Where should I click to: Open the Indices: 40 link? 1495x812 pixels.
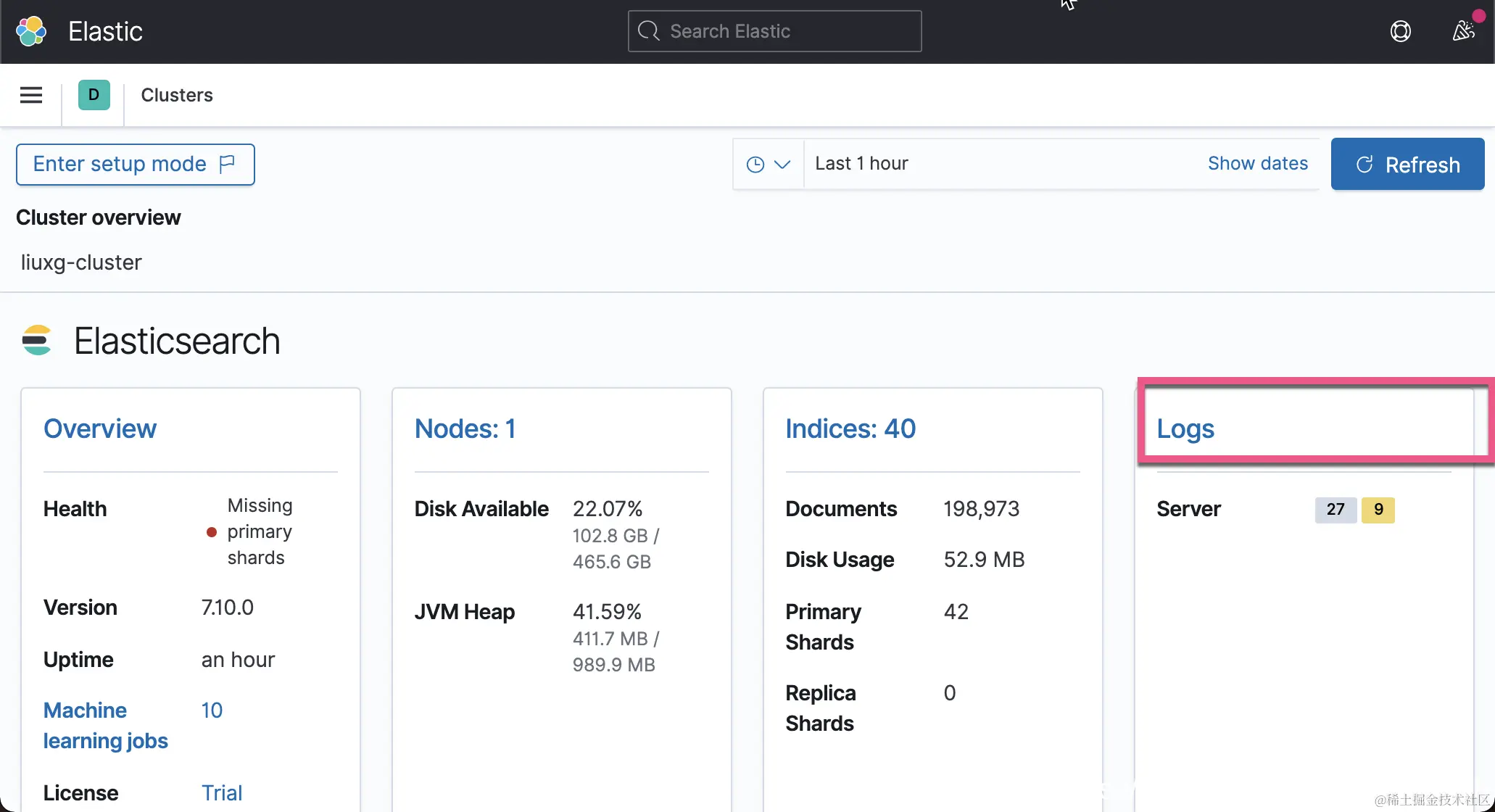pyautogui.click(x=850, y=428)
